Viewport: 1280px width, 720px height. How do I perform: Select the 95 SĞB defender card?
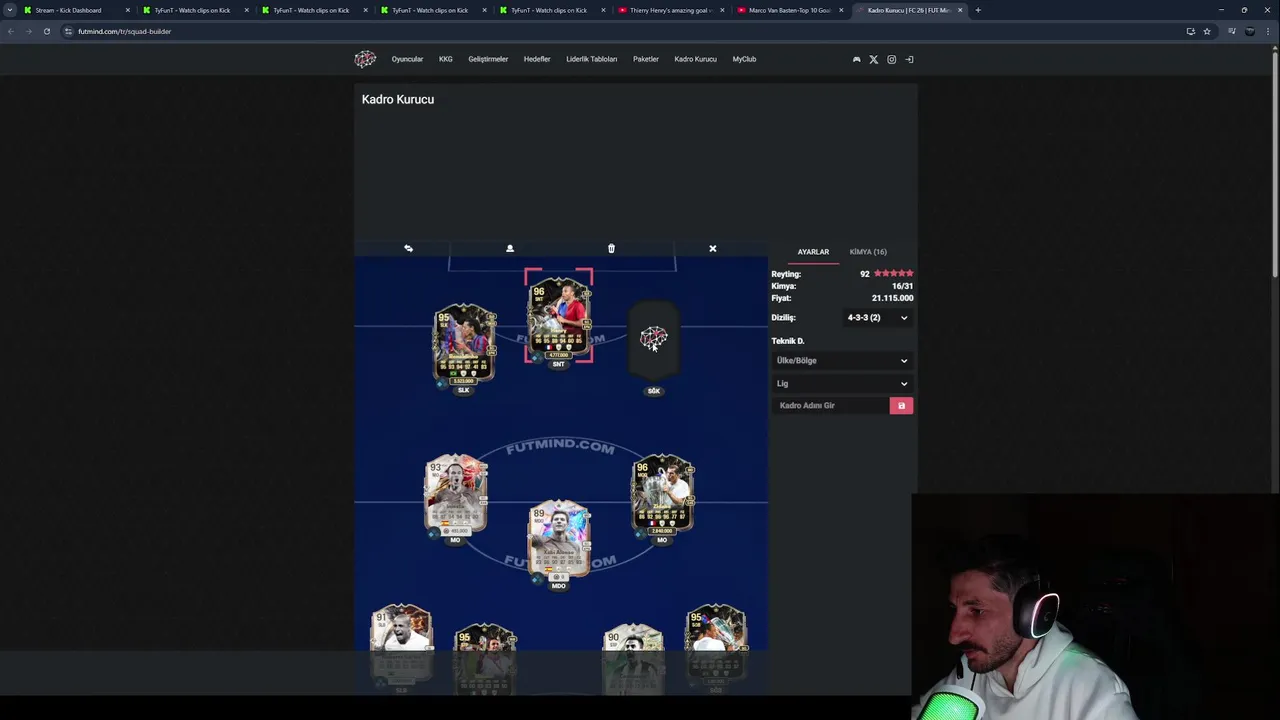(716, 640)
